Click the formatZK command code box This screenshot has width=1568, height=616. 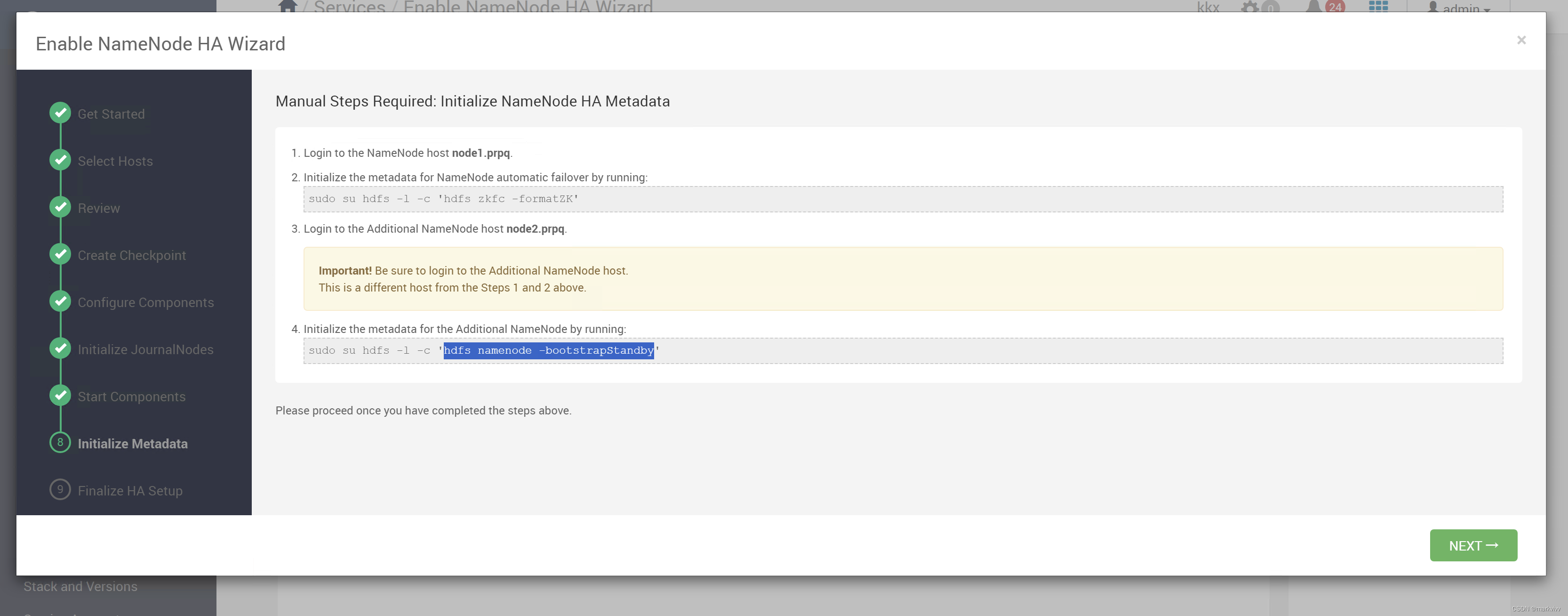point(903,199)
